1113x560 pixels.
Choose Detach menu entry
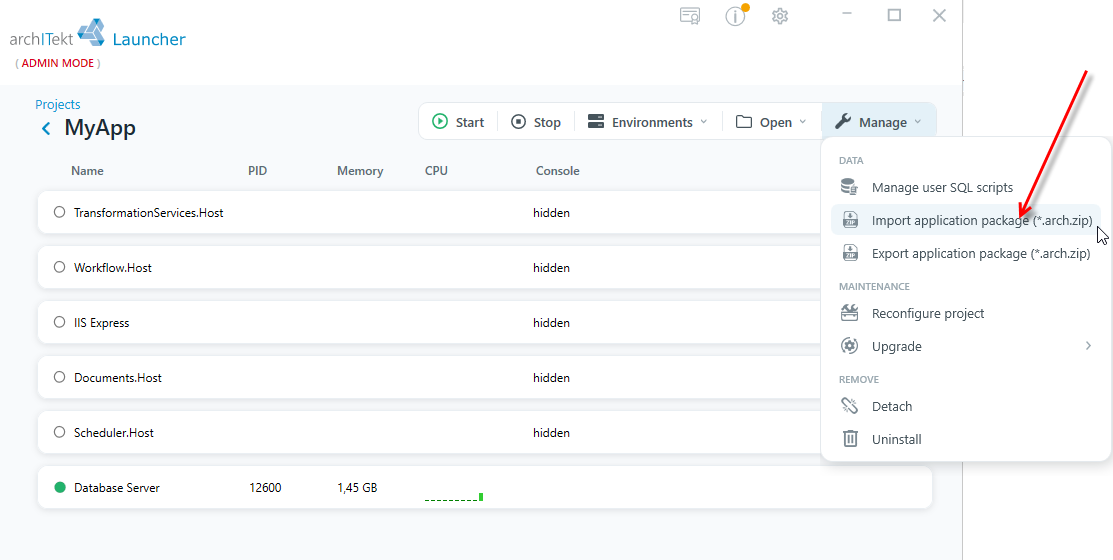coord(966,406)
